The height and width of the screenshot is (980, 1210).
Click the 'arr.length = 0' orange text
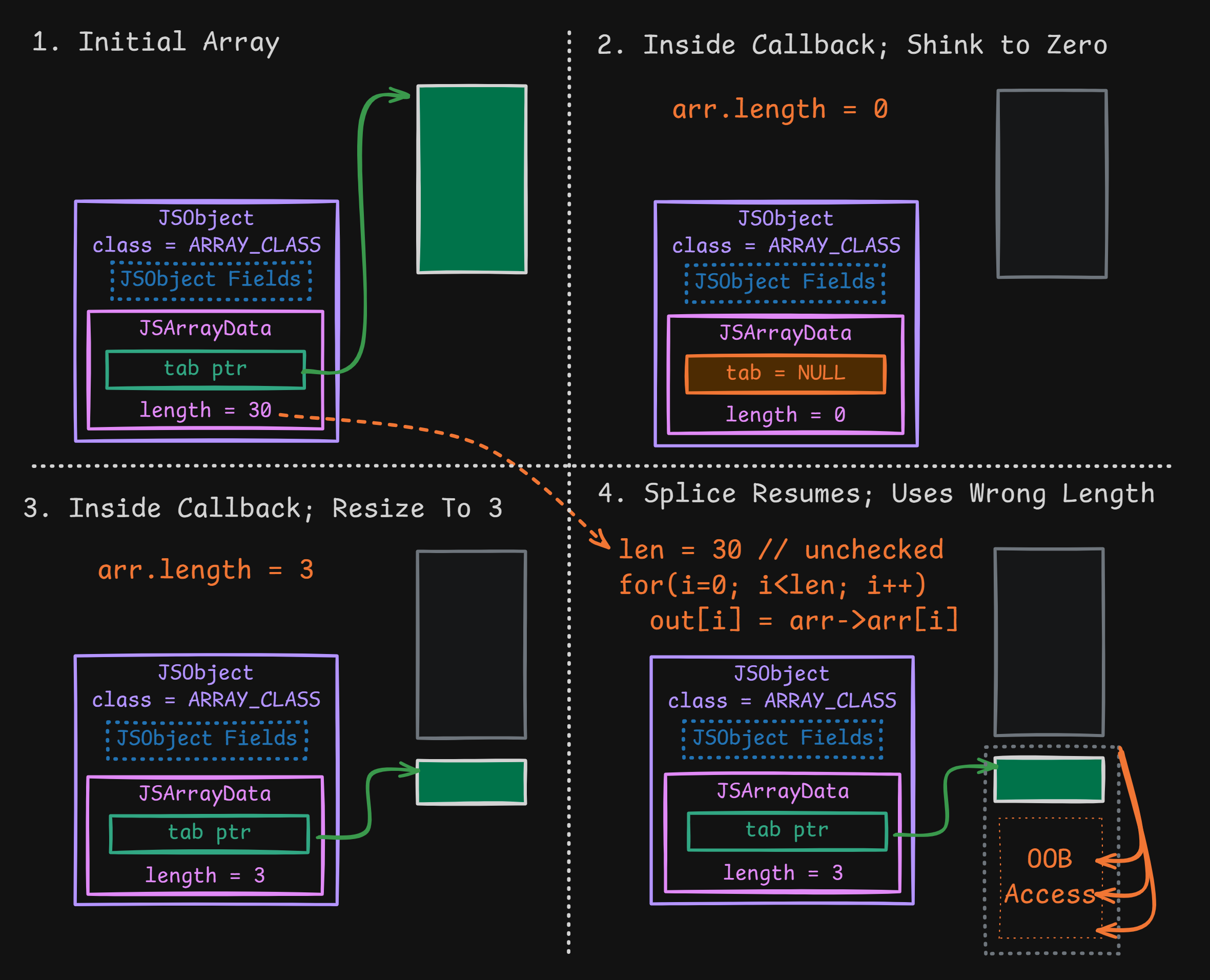pos(780,109)
